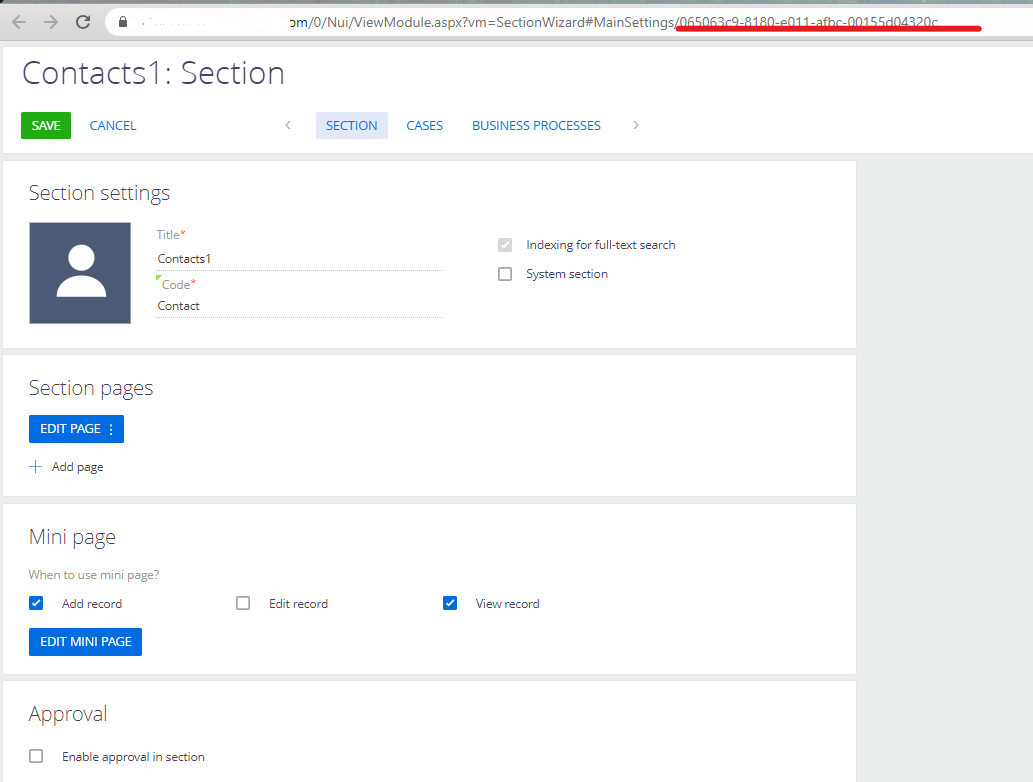Add a new page using the plus icon

click(x=35, y=466)
